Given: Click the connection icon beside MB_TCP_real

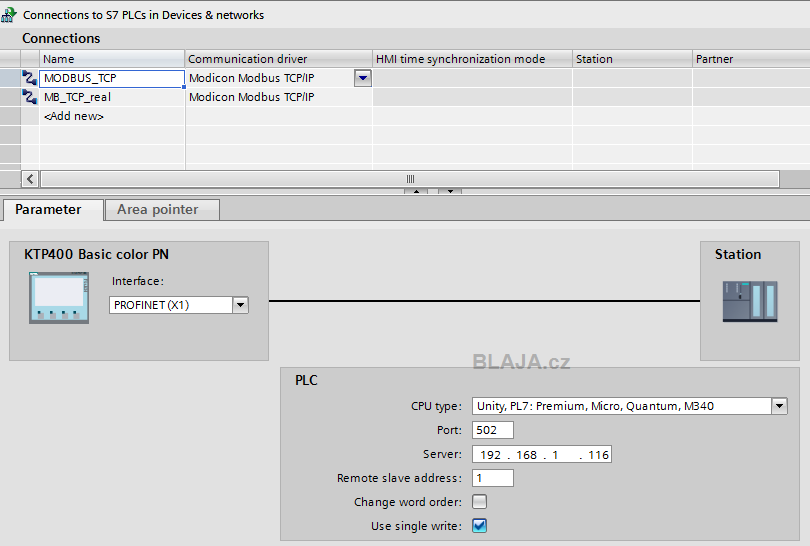Looking at the screenshot, I should pyautogui.click(x=29, y=97).
